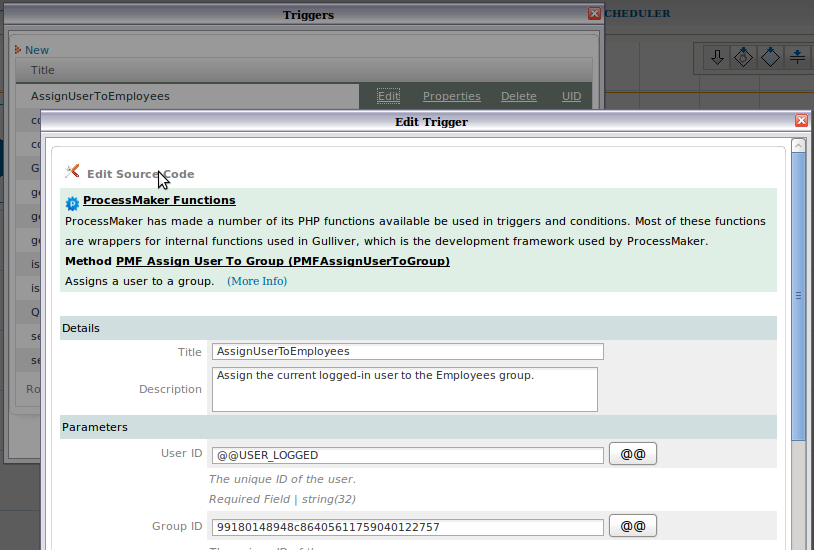The width and height of the screenshot is (814, 550).
Task: Click the Edit Source Code tools icon
Action: click(x=72, y=172)
